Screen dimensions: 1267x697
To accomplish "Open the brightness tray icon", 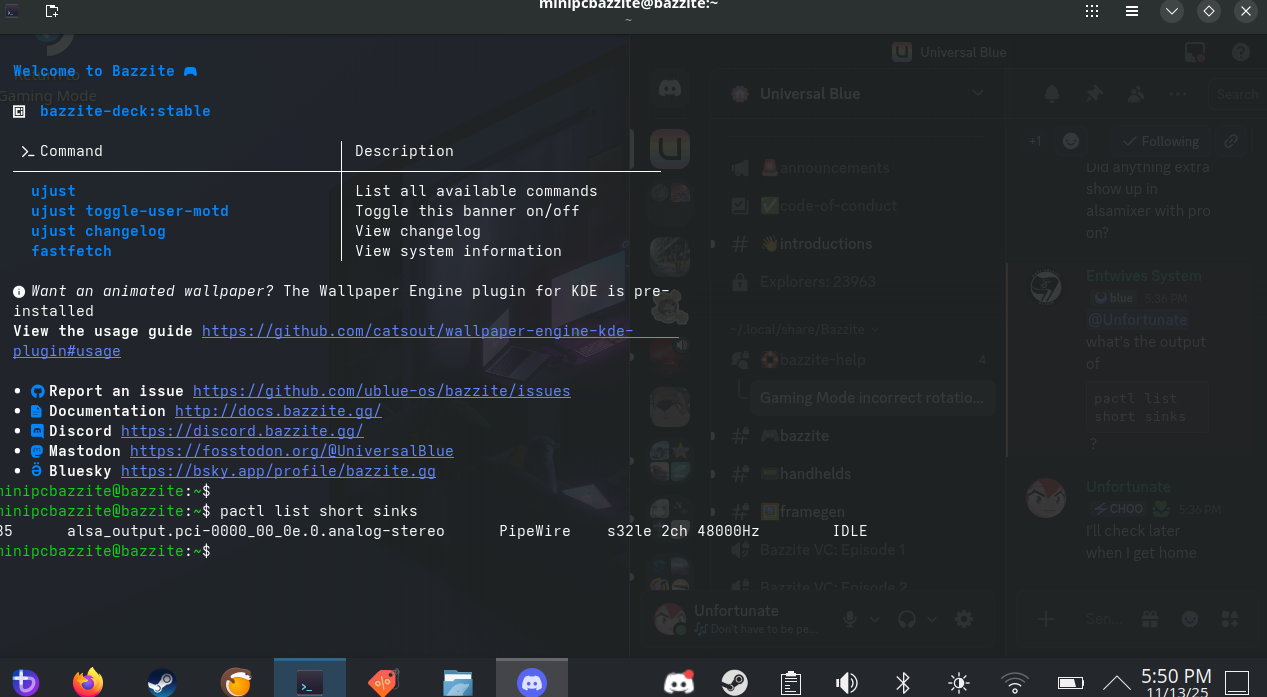I will pyautogui.click(x=959, y=683).
